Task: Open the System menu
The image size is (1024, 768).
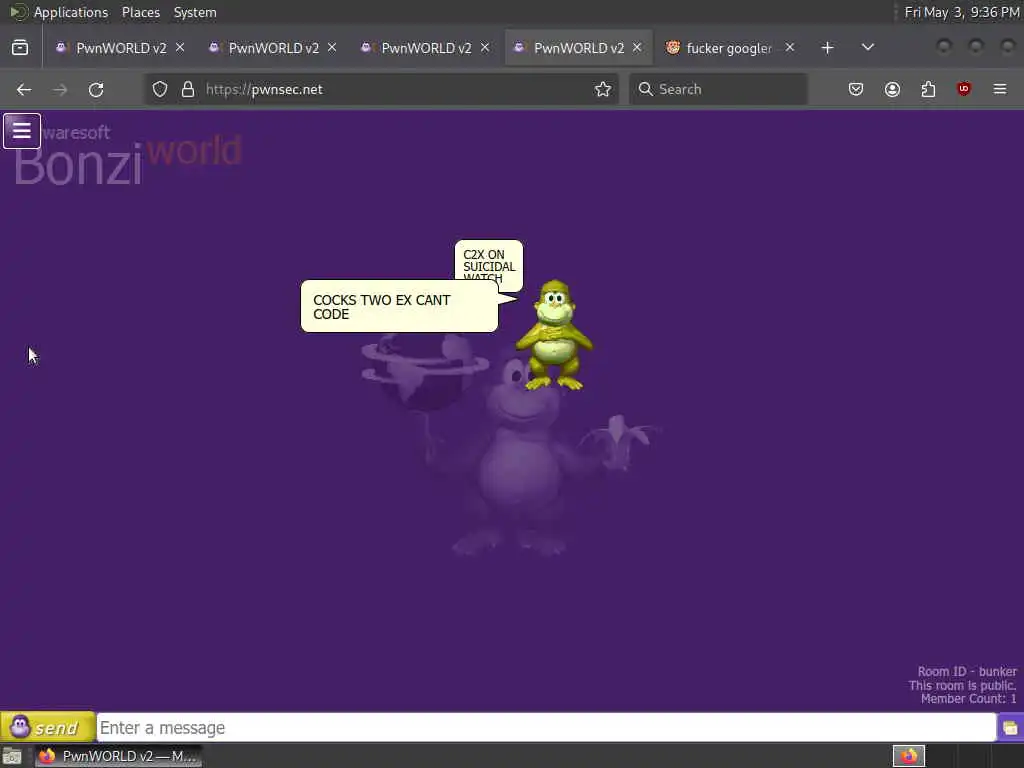Action: click(x=195, y=12)
